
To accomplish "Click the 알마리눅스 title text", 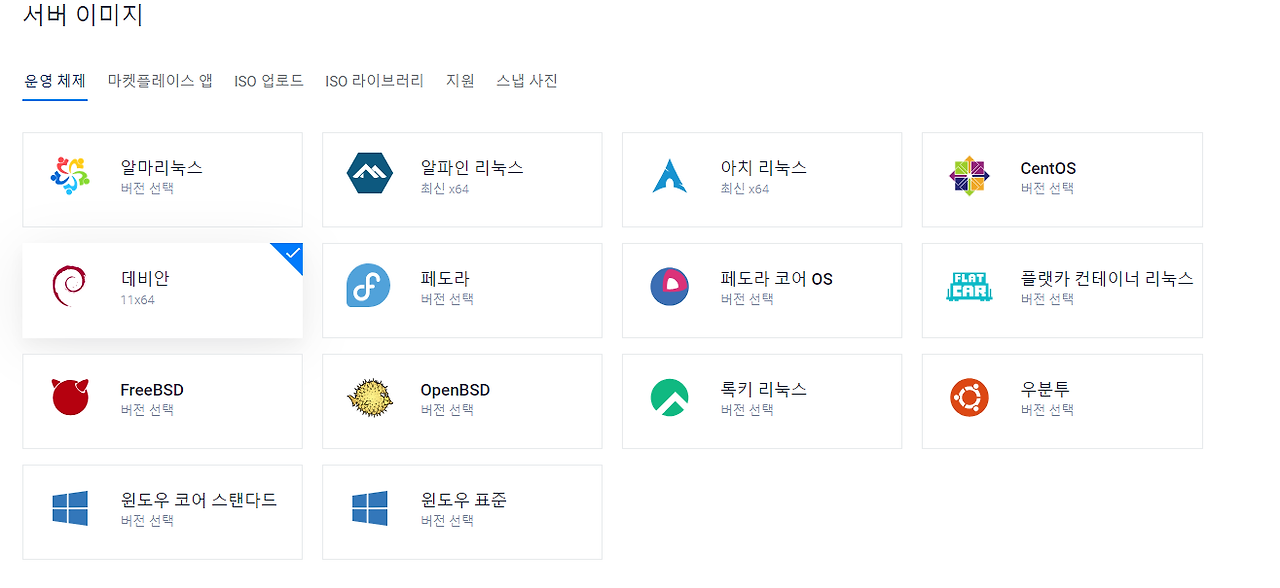I will click(x=161, y=168).
